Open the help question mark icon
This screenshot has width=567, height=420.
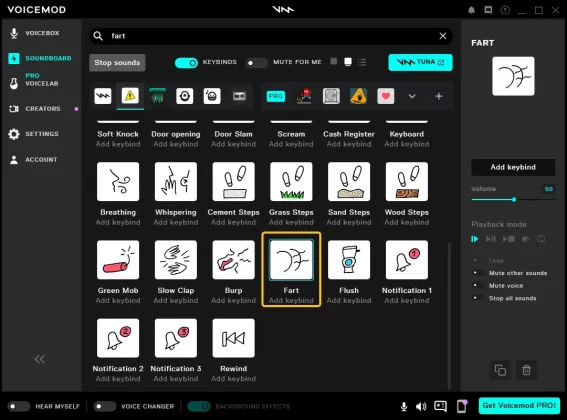[x=505, y=10]
